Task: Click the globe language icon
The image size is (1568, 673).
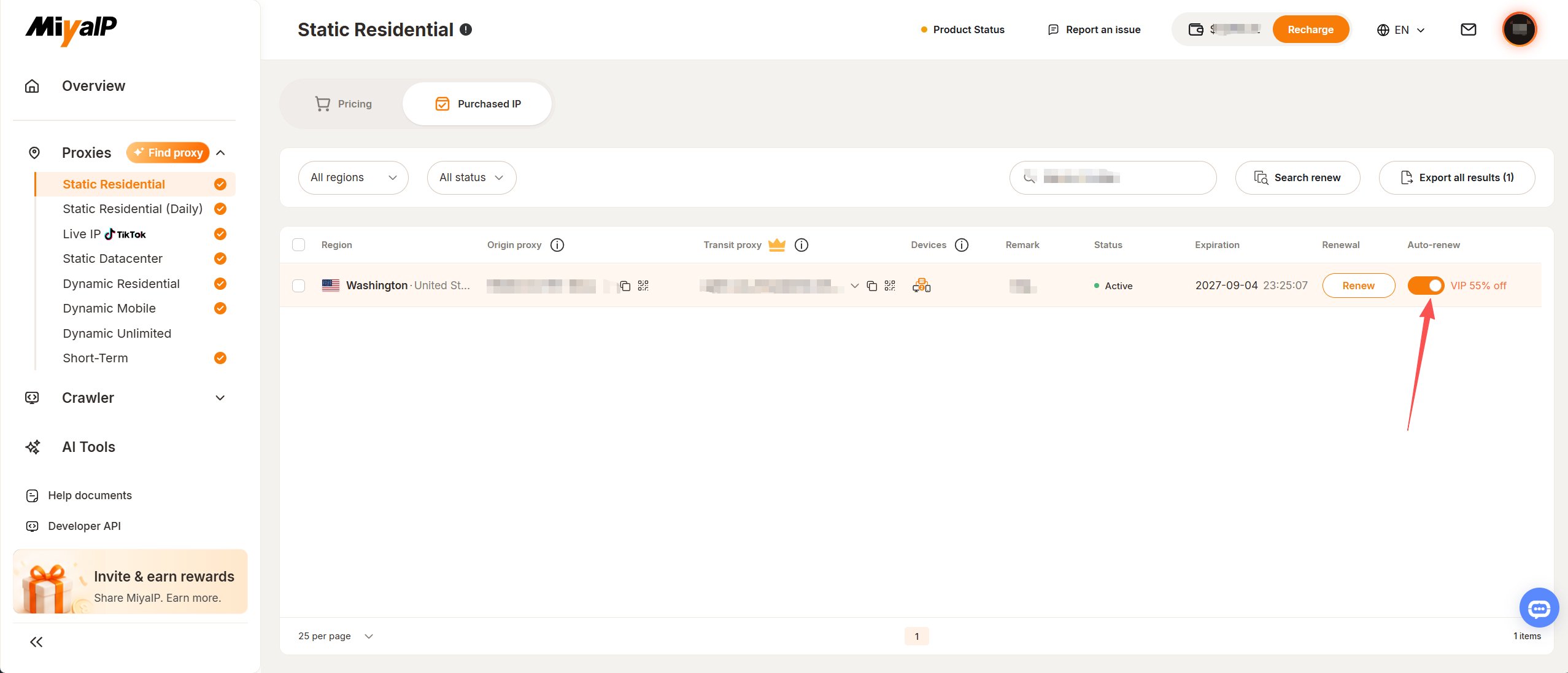Action: (1383, 30)
